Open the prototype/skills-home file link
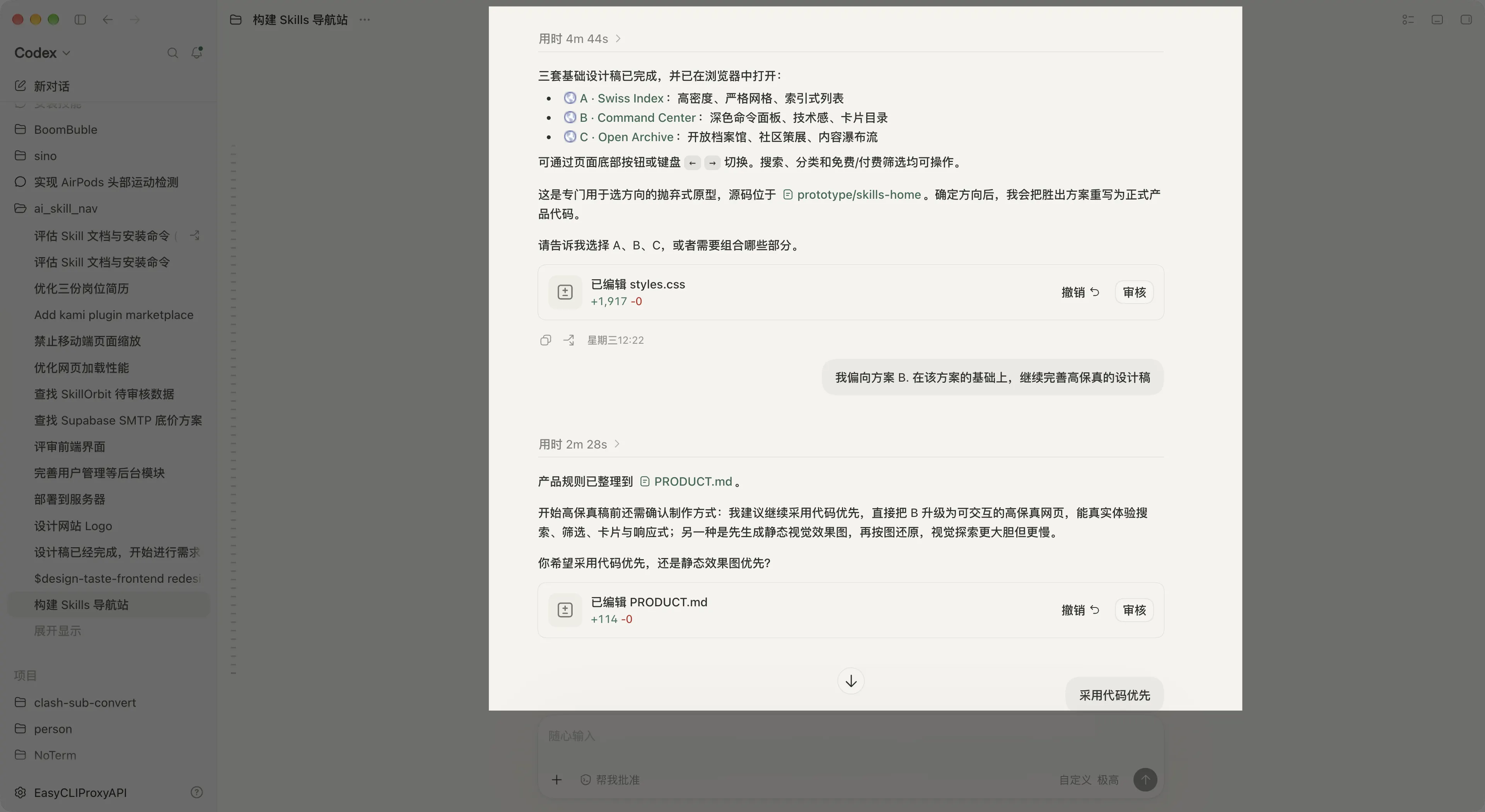The width and height of the screenshot is (1485, 812). pyautogui.click(x=852, y=195)
